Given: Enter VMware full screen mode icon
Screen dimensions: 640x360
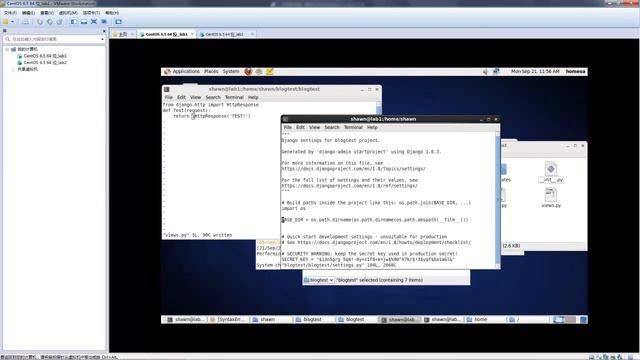Looking at the screenshot, I should click(94, 22).
